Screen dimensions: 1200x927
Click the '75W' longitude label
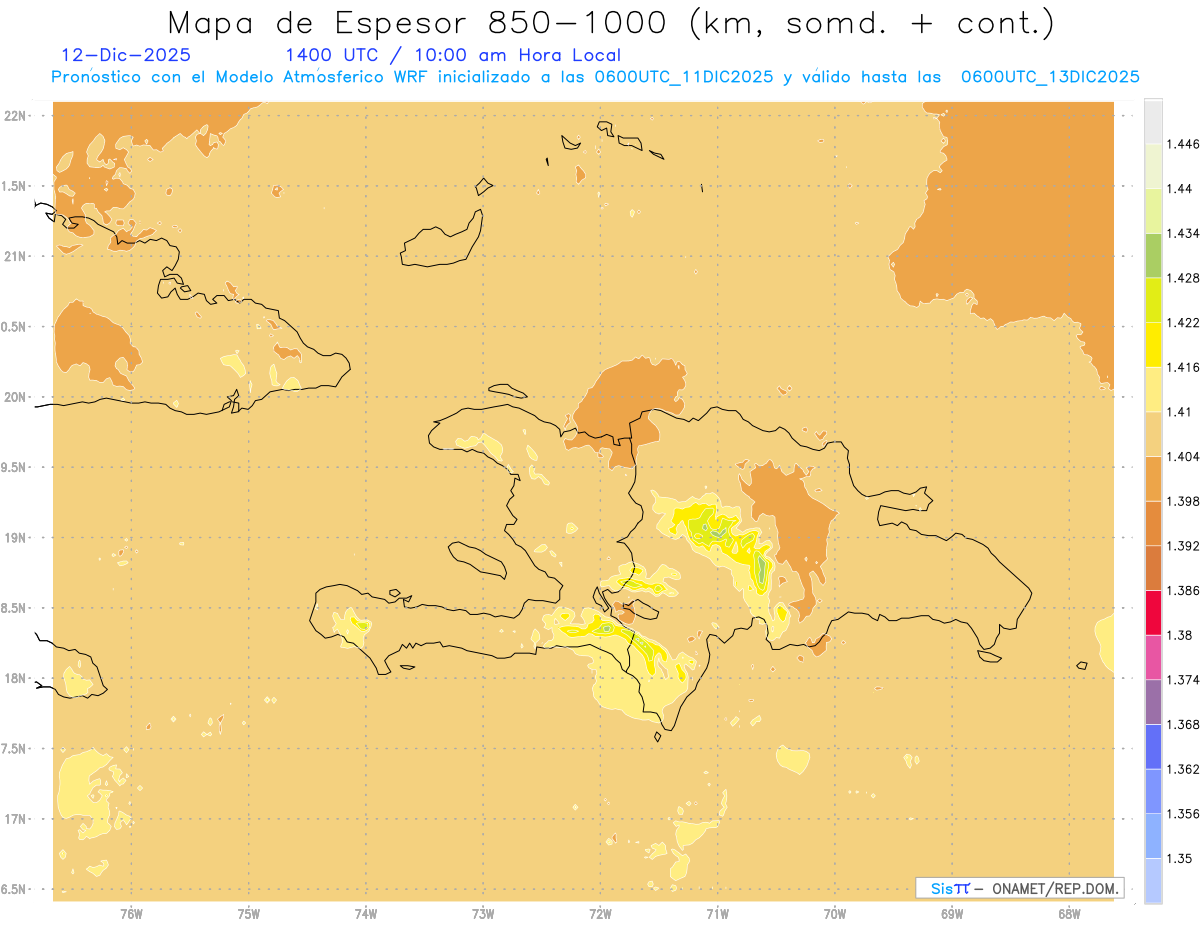pyautogui.click(x=249, y=914)
